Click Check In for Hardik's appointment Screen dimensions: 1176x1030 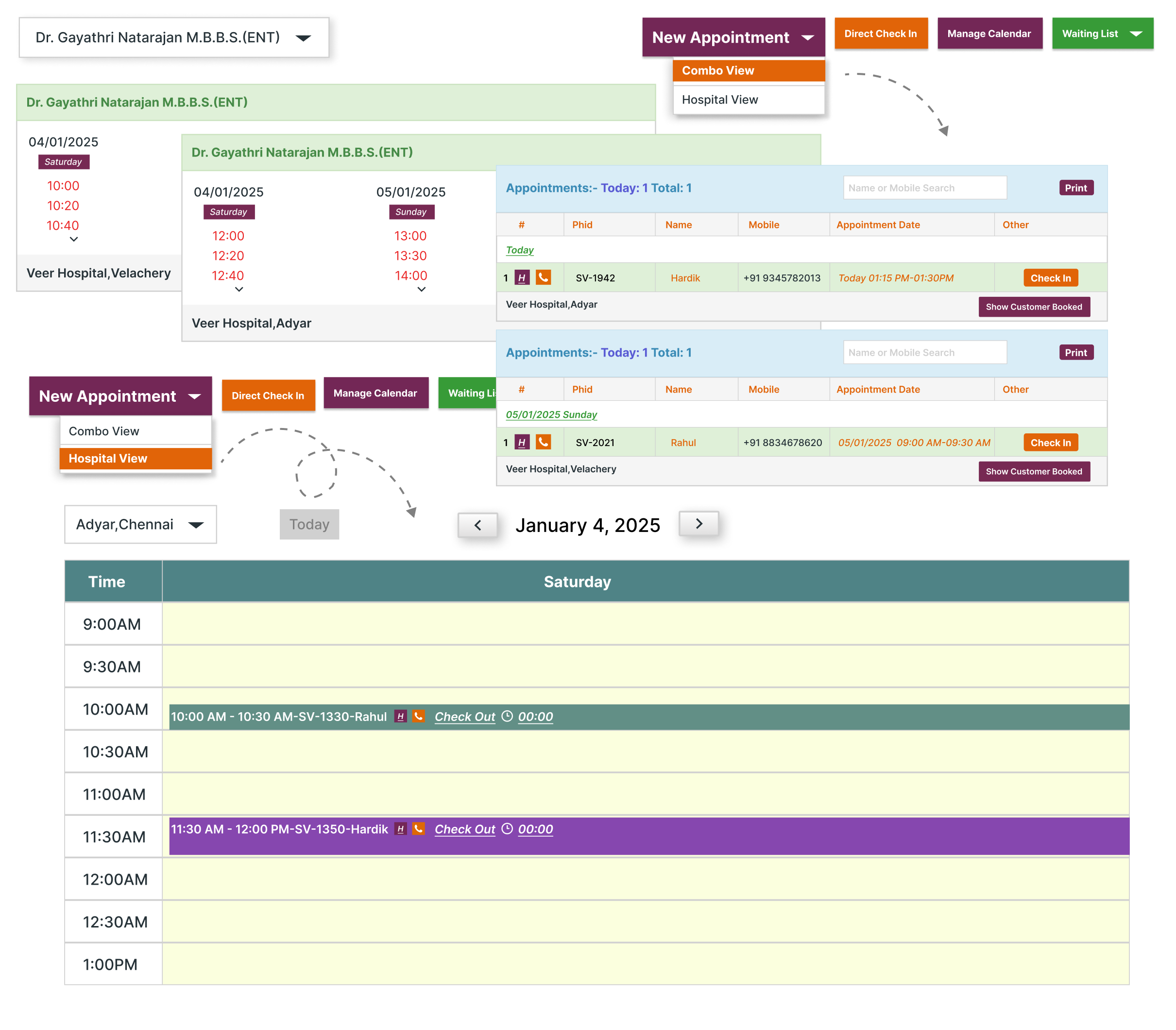tap(1050, 277)
